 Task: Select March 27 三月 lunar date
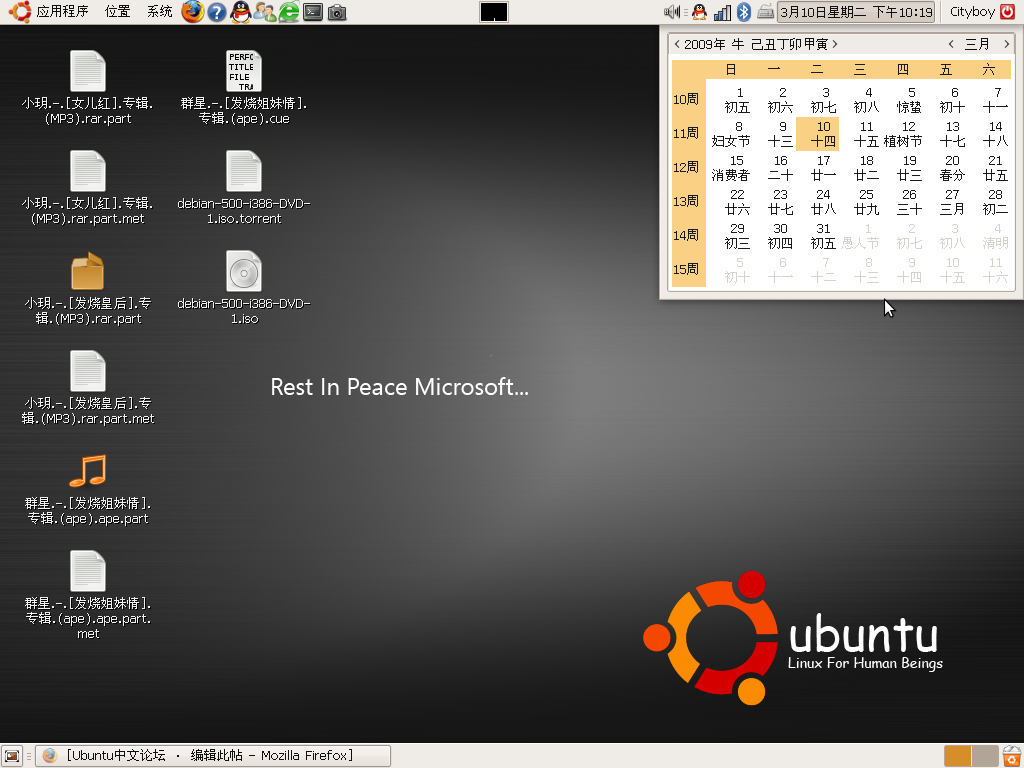click(952, 202)
